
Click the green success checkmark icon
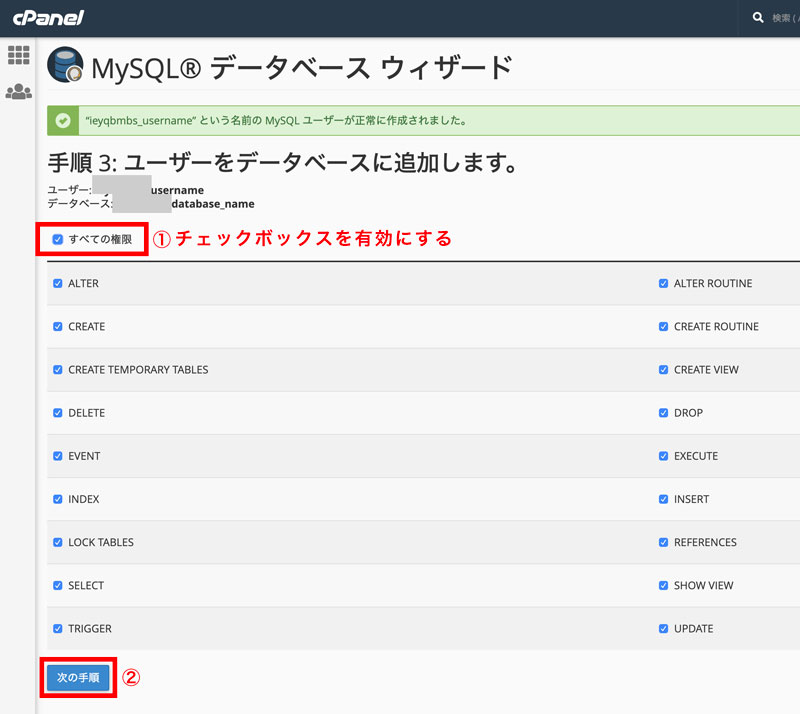click(63, 121)
